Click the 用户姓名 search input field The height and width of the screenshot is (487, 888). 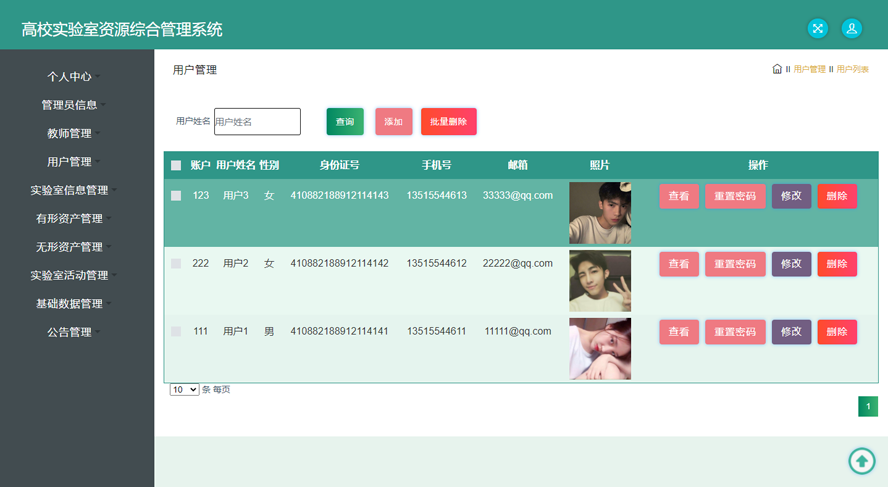tap(257, 122)
